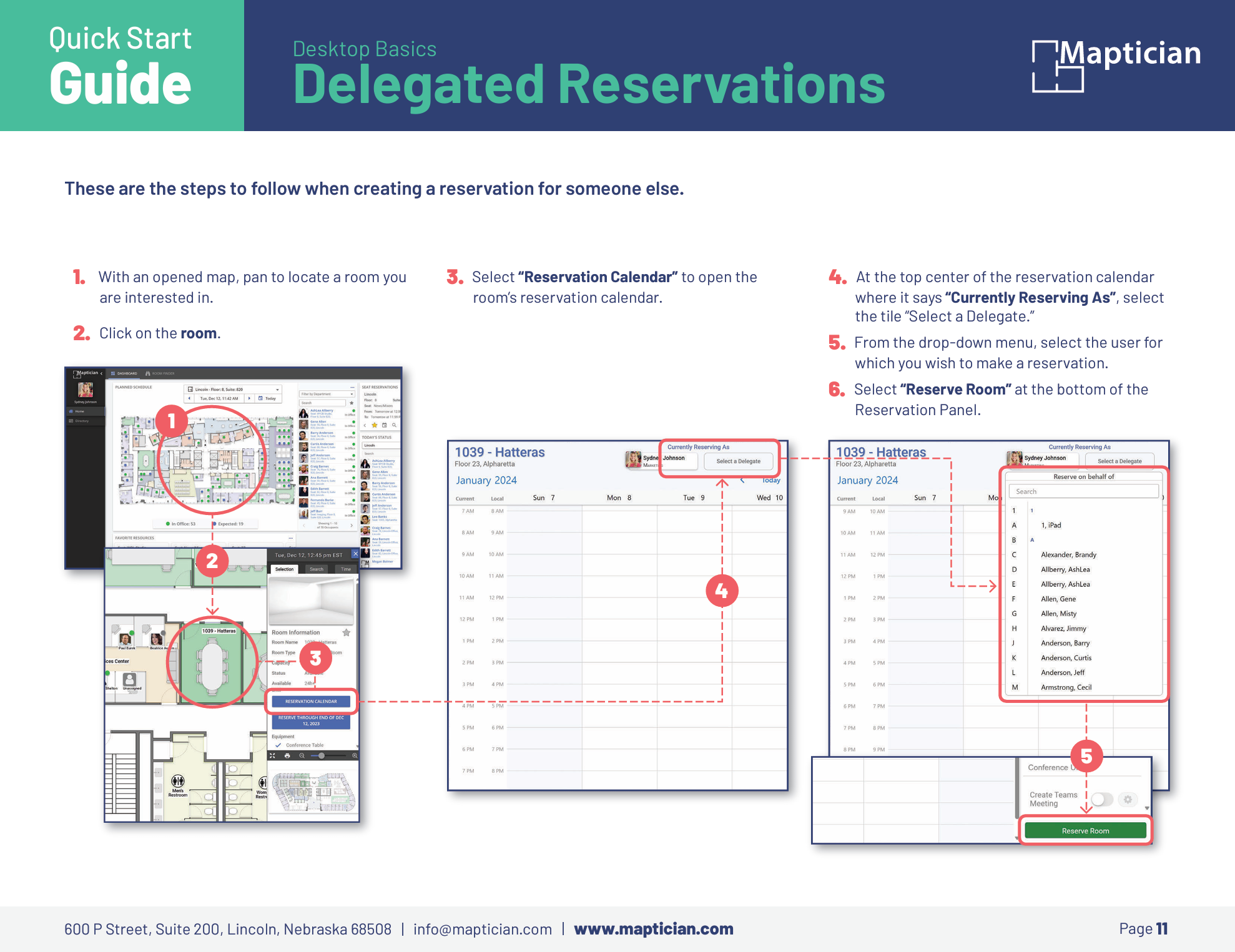Viewport: 1235px width, 952px height.
Task: Click the calendar icon in Seat Reservations
Action: (385, 425)
